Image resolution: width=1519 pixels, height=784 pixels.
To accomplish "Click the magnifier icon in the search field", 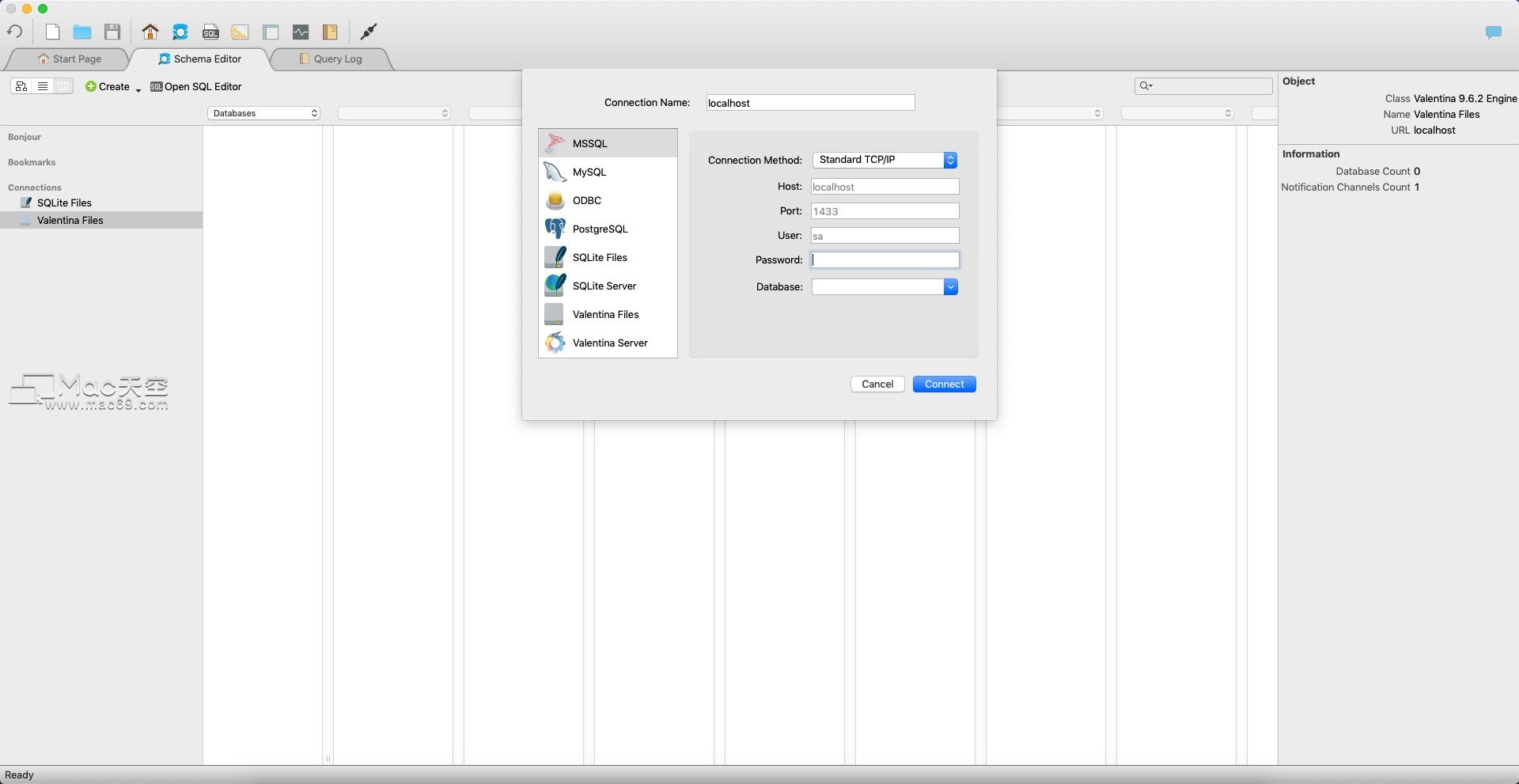I will 1145,85.
